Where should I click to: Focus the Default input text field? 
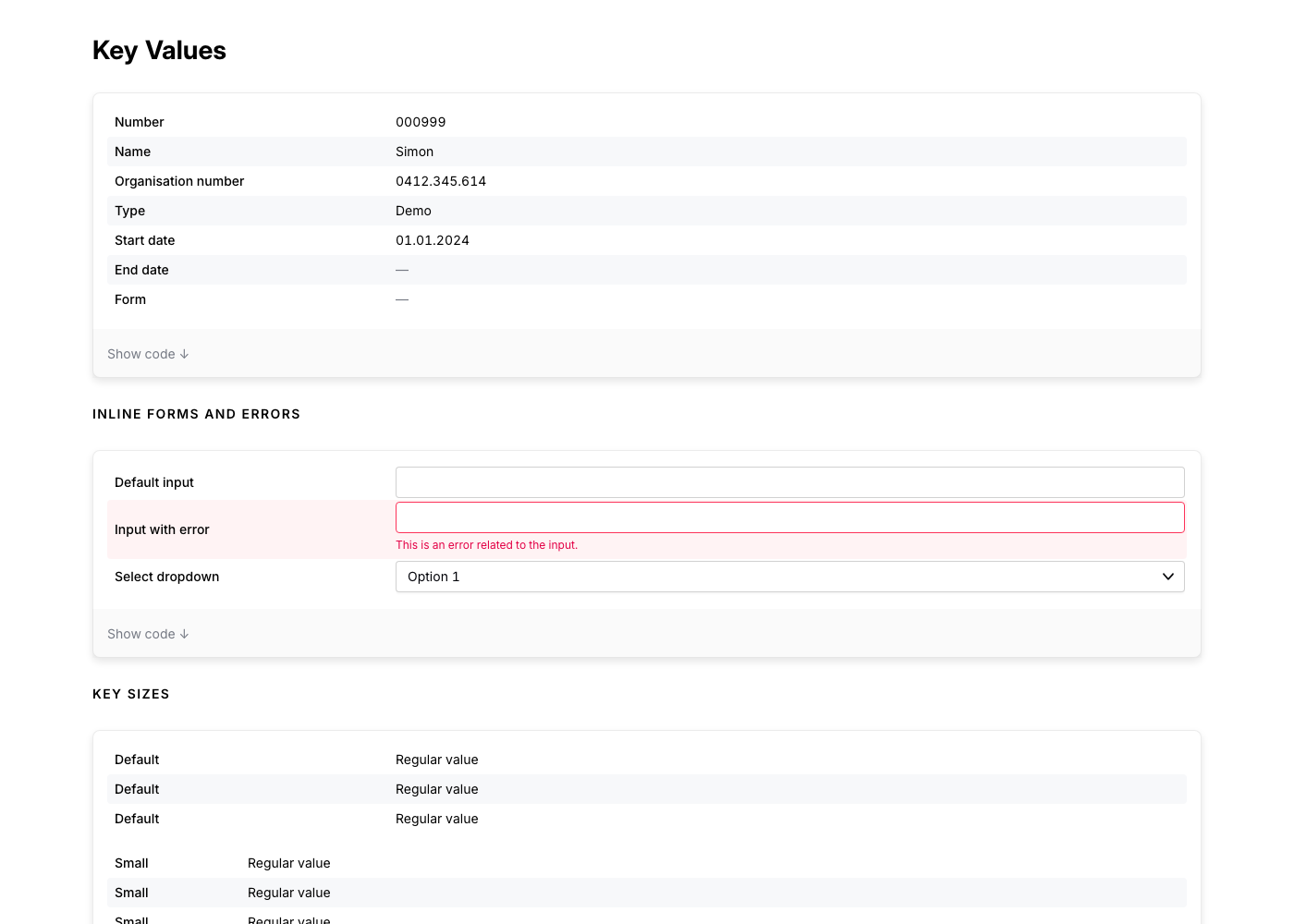coord(789,482)
